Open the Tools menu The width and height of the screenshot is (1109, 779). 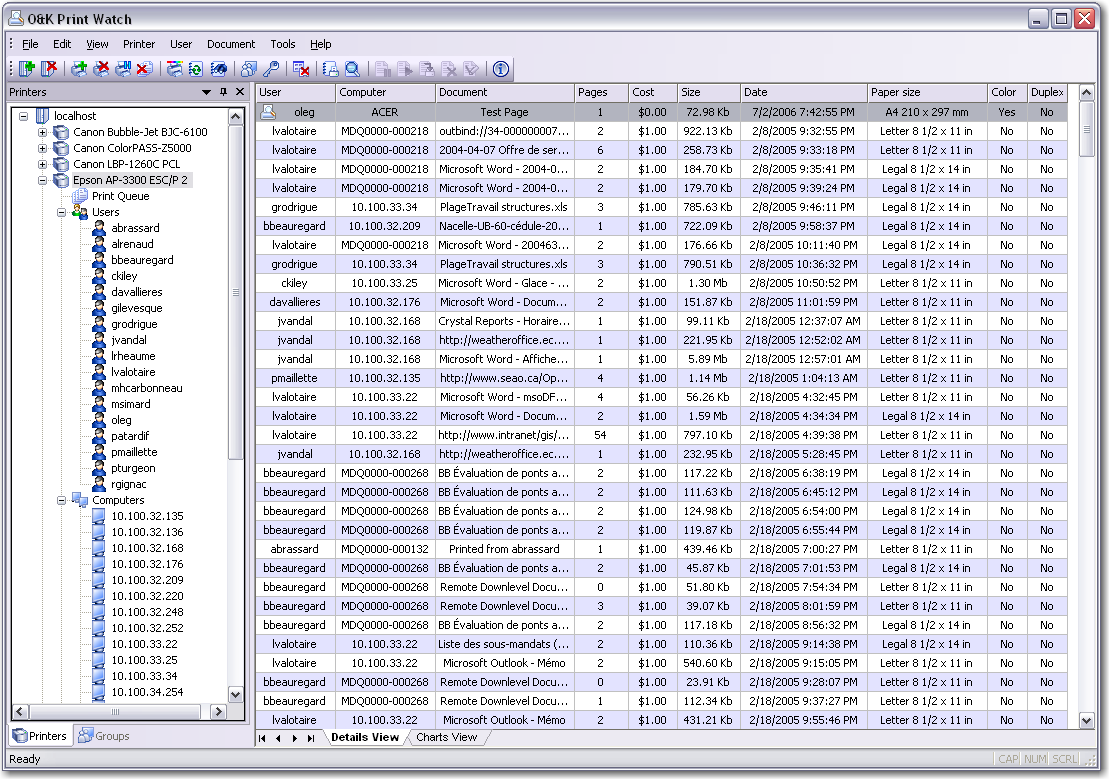pos(283,44)
